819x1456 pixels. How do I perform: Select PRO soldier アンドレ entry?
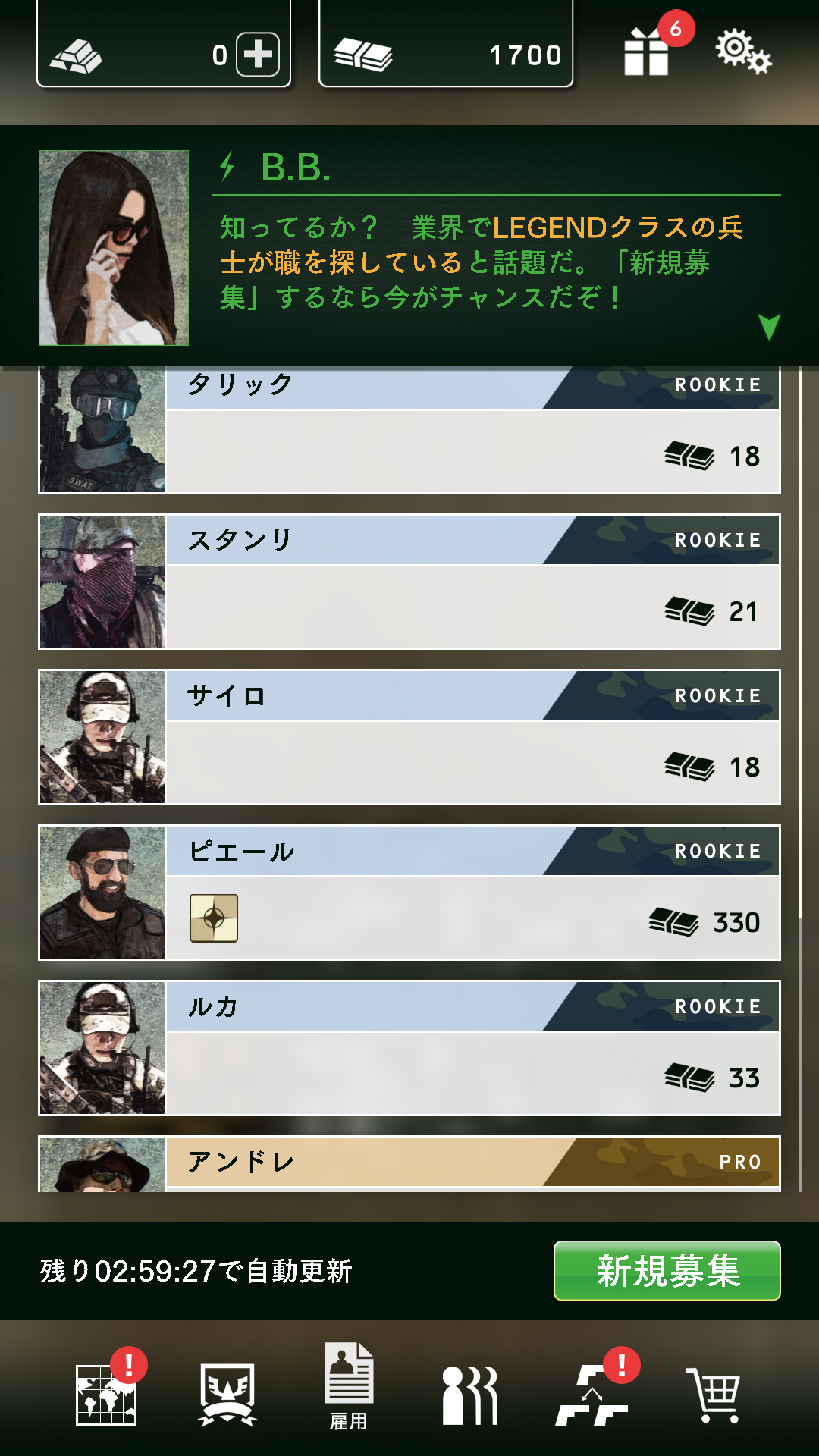click(409, 1164)
